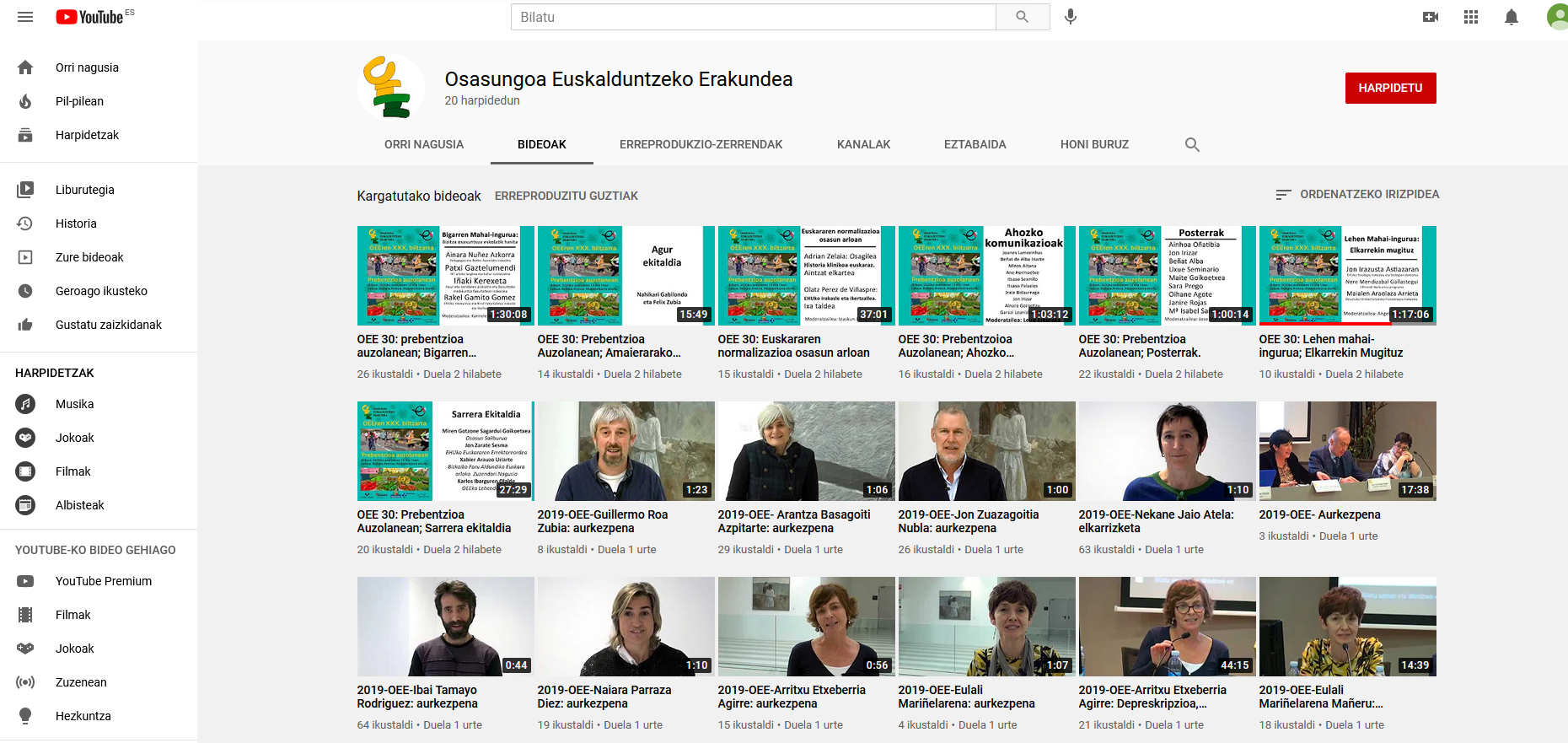Open Arantza Basagoiti 1:06 thumbnail
This screenshot has width=1568, height=743.
(x=807, y=451)
